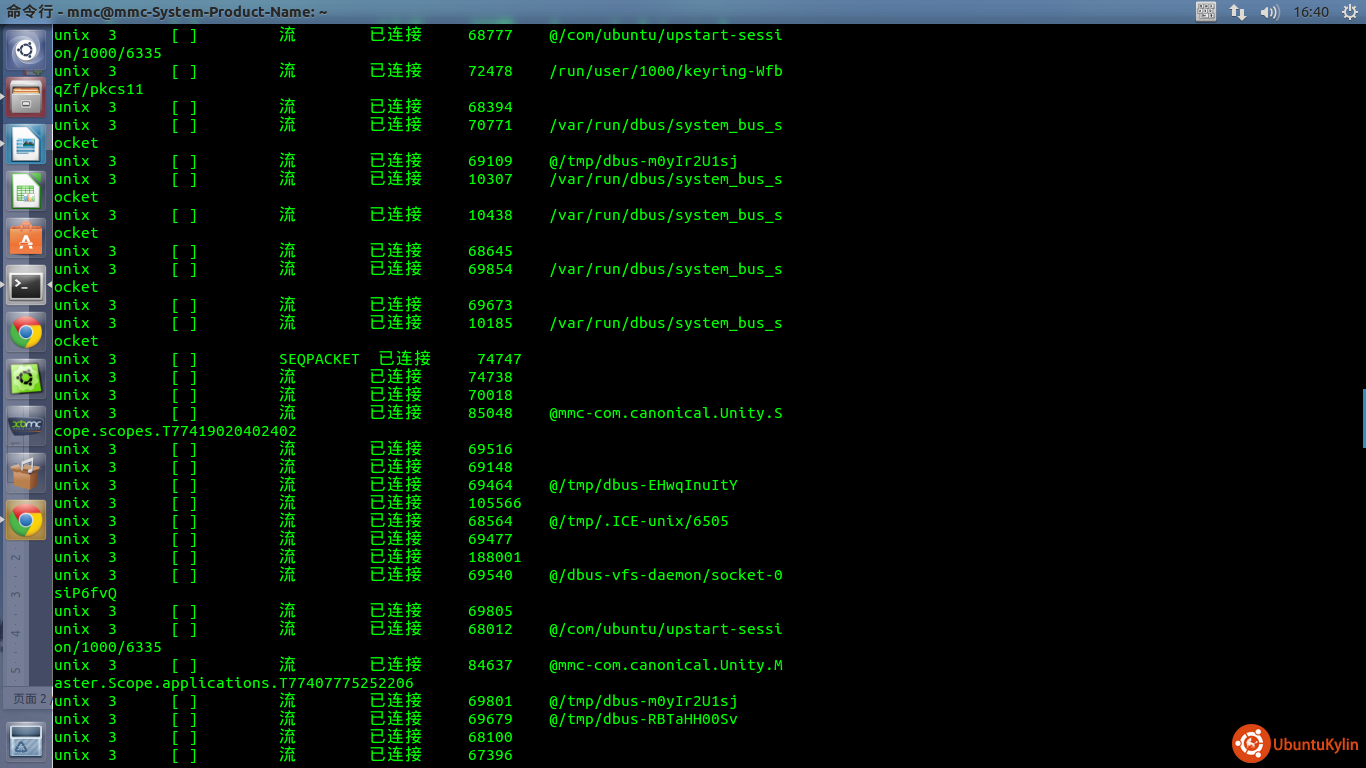Image resolution: width=1366 pixels, height=768 pixels.
Task: Launch the Files manager from launcher
Action: click(x=26, y=98)
